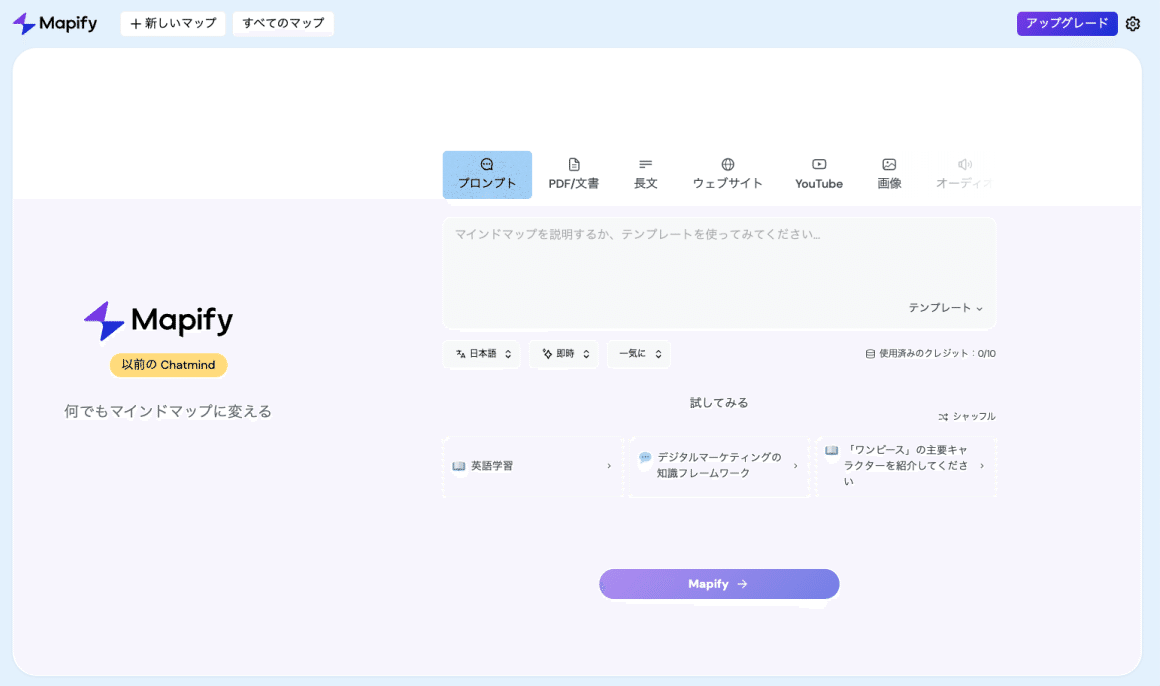Screen dimensions: 1160x686
Task: Click the 何でもマインドマップに変える tagline
Action: coord(168,411)
